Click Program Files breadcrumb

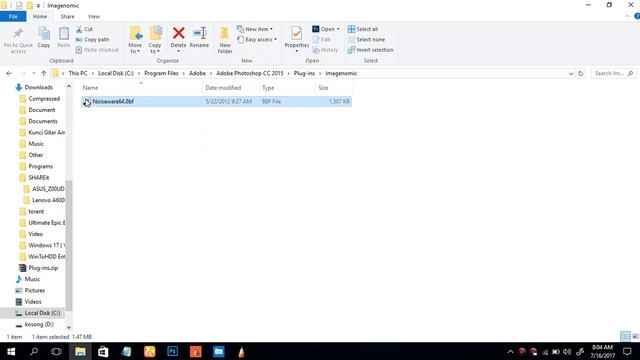[161, 73]
